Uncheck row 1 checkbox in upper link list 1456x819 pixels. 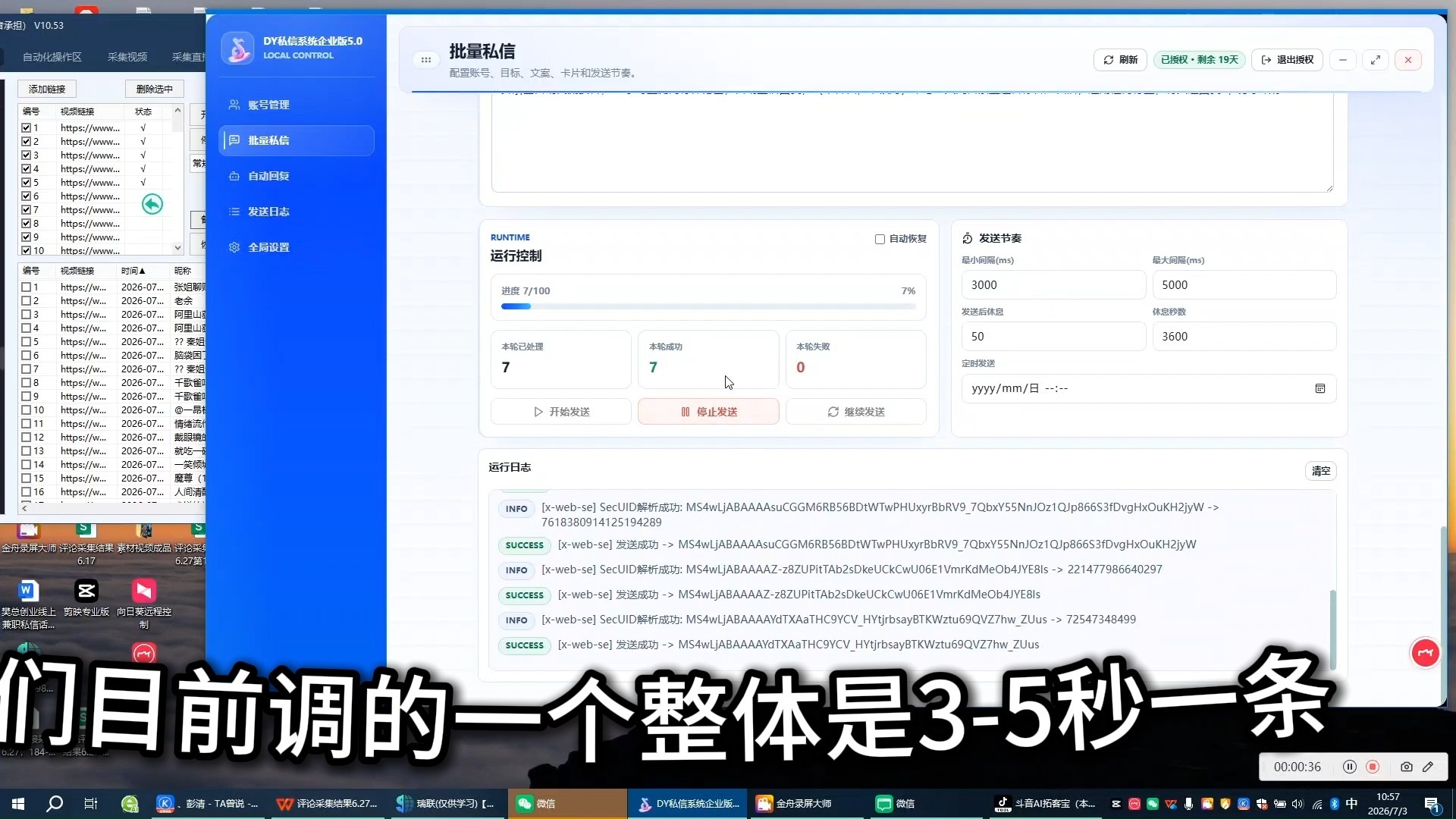[x=26, y=128]
